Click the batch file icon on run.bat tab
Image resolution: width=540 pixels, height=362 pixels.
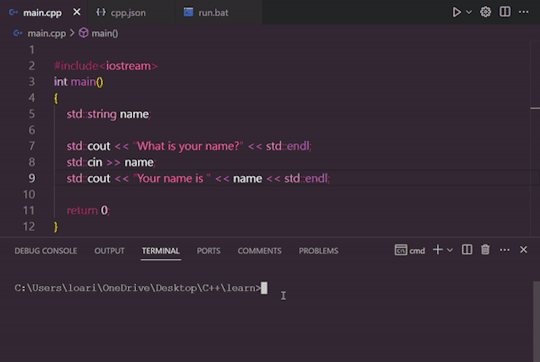[188, 12]
